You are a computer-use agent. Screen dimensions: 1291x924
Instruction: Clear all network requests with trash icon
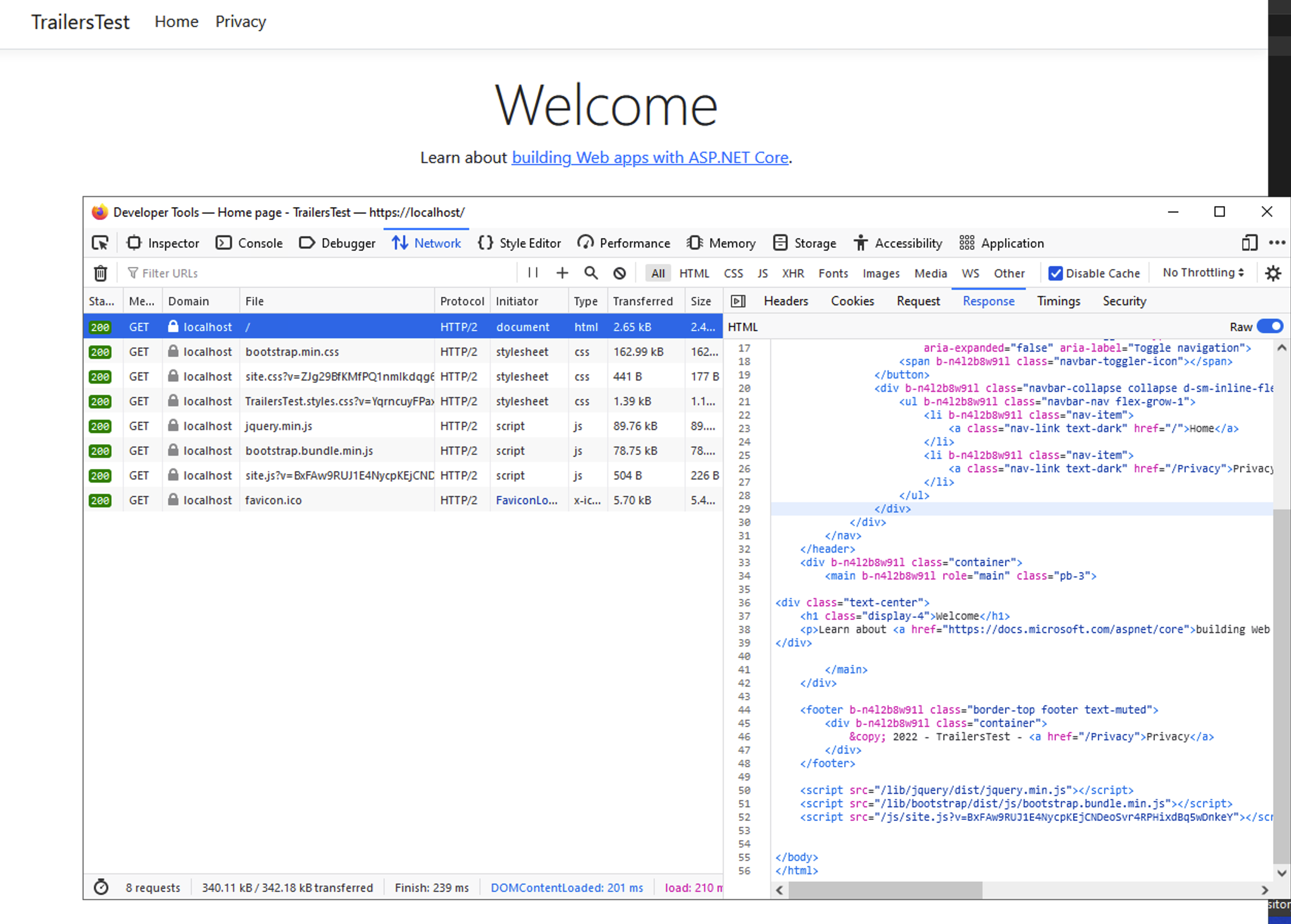(101, 273)
